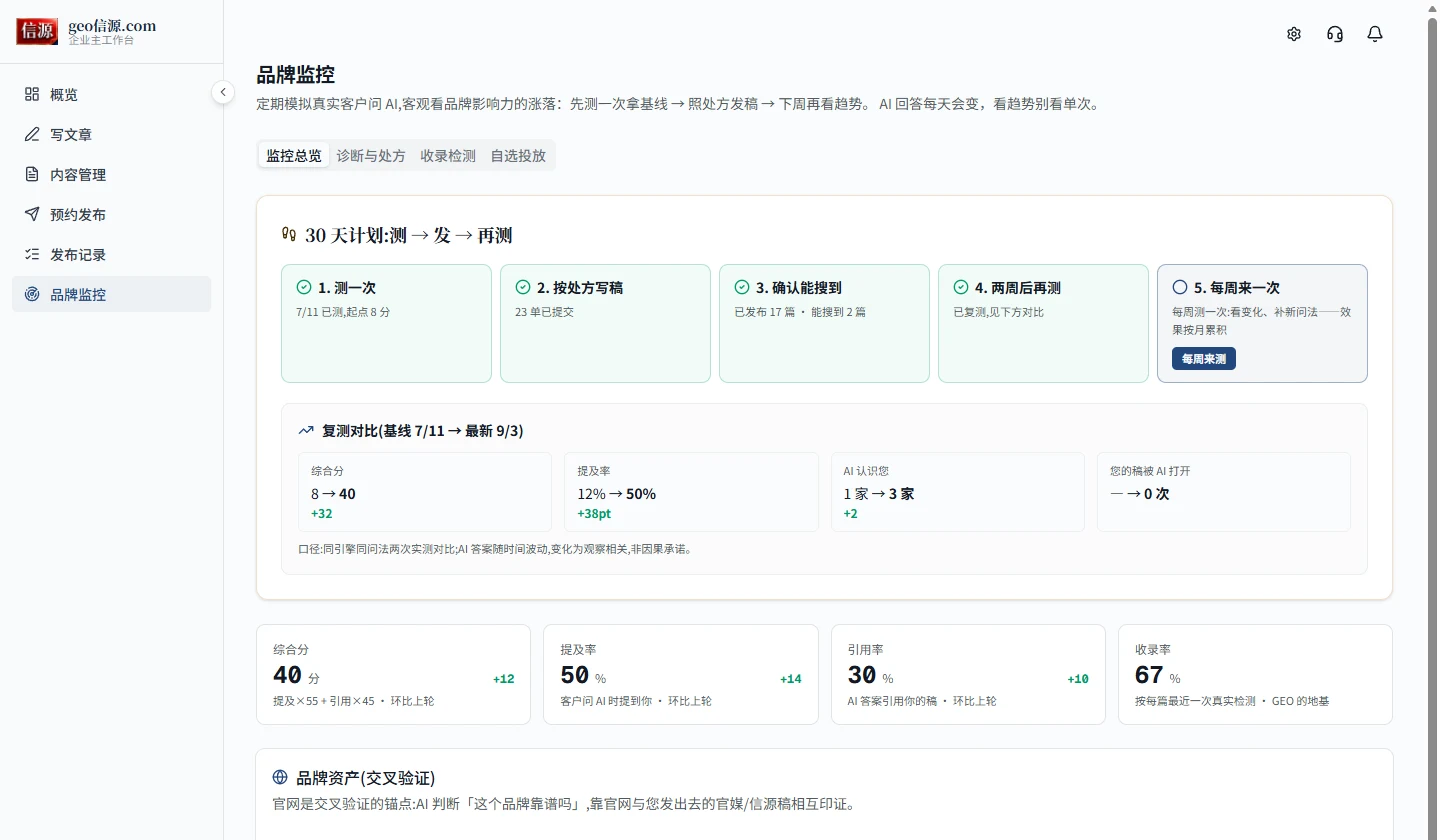Open the notifications bell
Screen dimensions: 1440x840
1375,34
